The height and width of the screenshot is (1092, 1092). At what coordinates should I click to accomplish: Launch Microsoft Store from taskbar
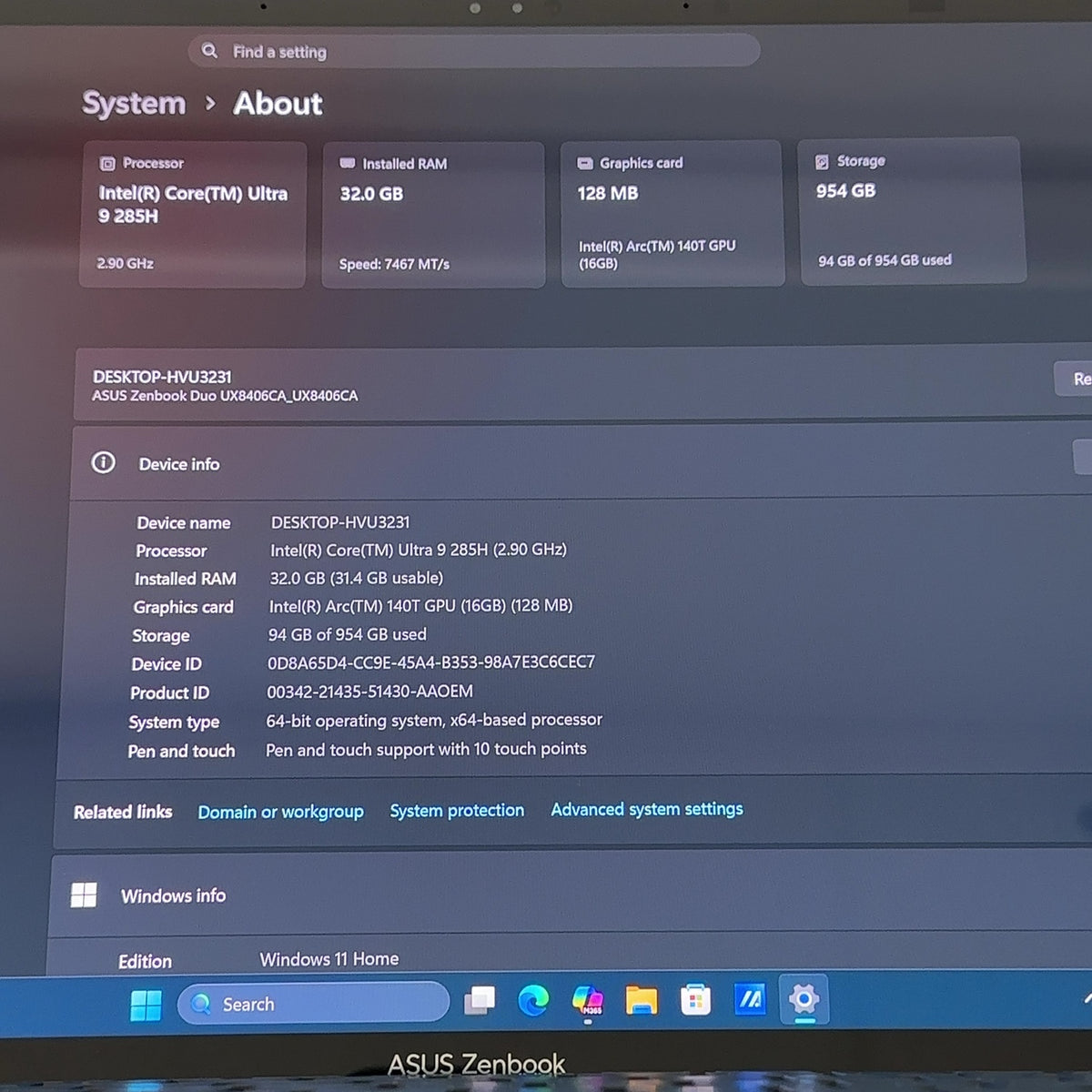tap(695, 1000)
